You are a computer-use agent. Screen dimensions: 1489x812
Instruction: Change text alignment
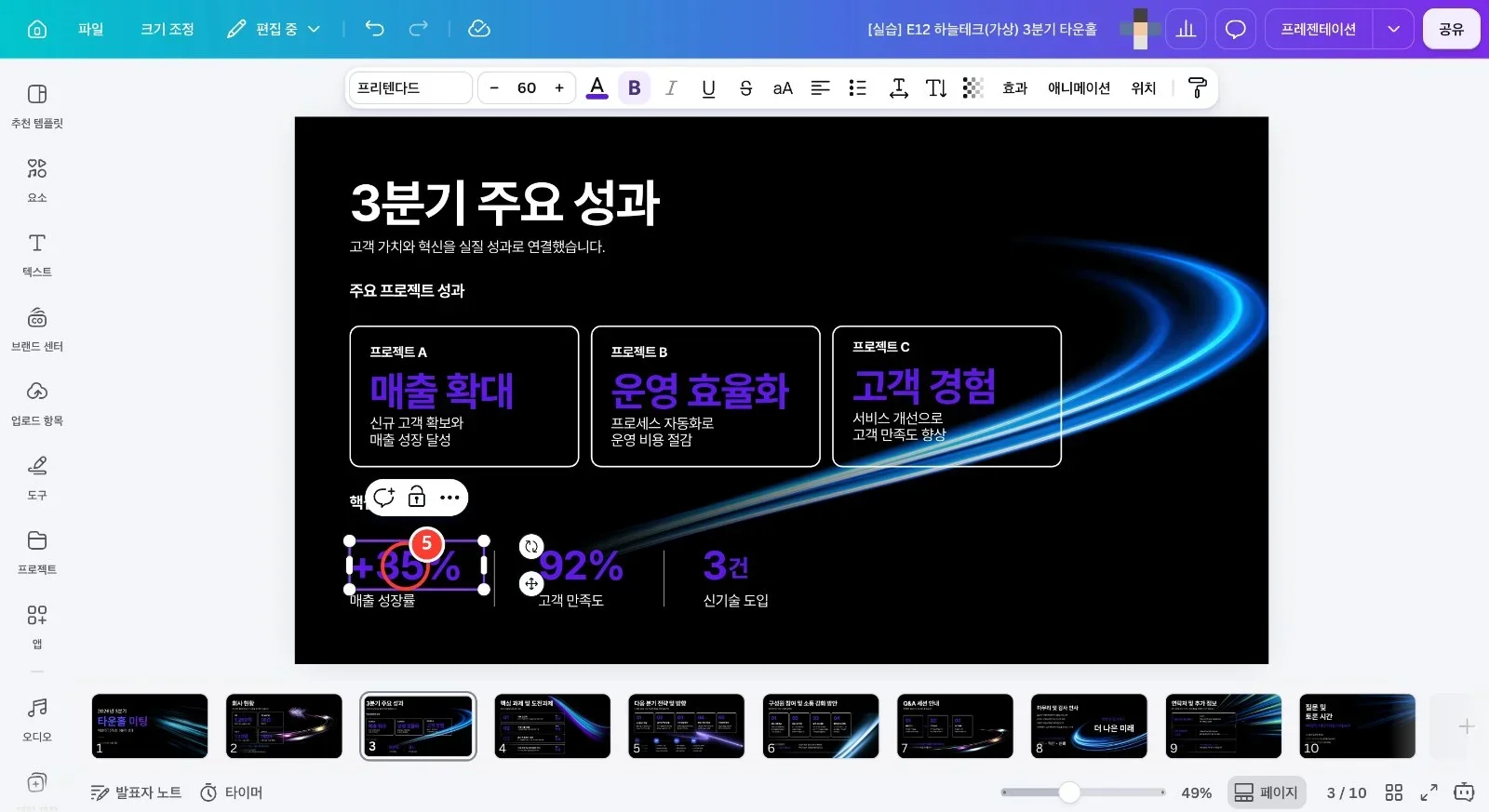(820, 87)
